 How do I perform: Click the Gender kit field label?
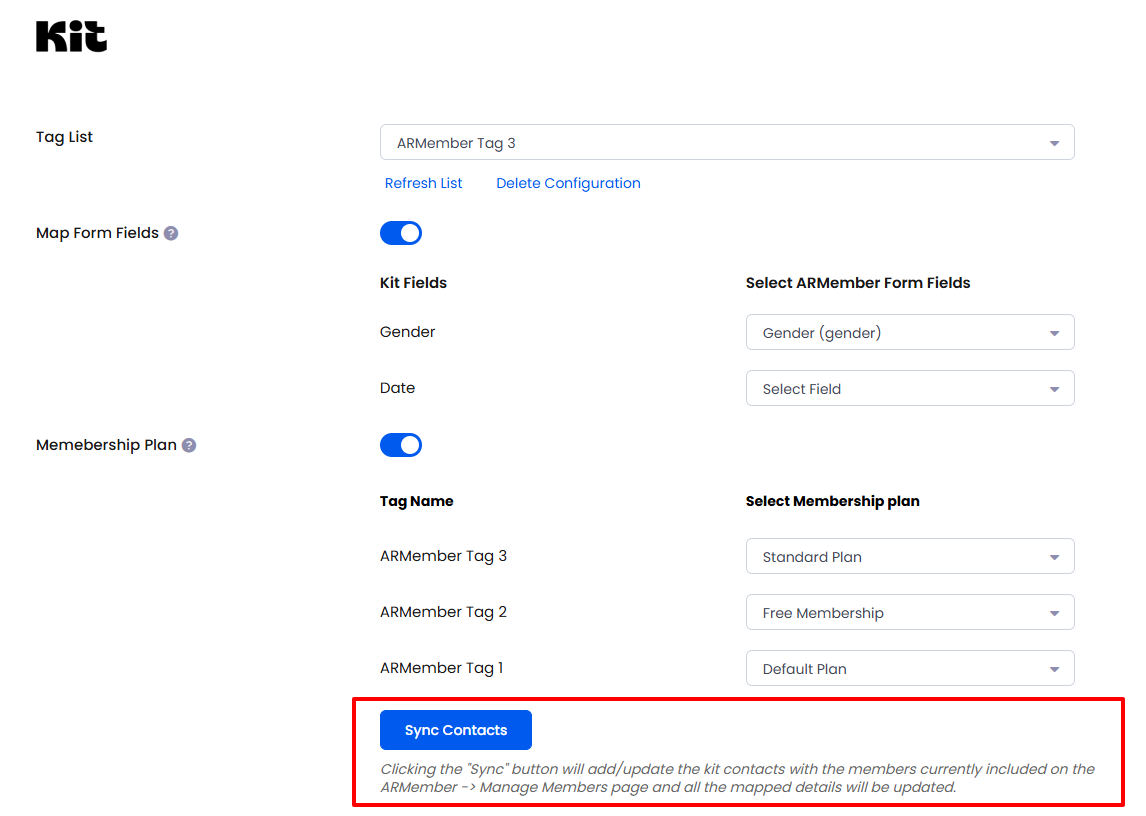[x=407, y=332]
